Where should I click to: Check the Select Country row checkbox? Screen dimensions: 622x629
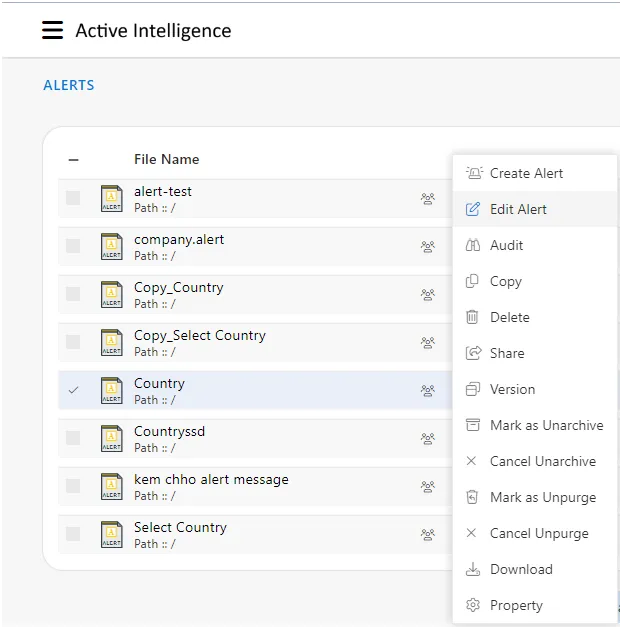(73, 534)
